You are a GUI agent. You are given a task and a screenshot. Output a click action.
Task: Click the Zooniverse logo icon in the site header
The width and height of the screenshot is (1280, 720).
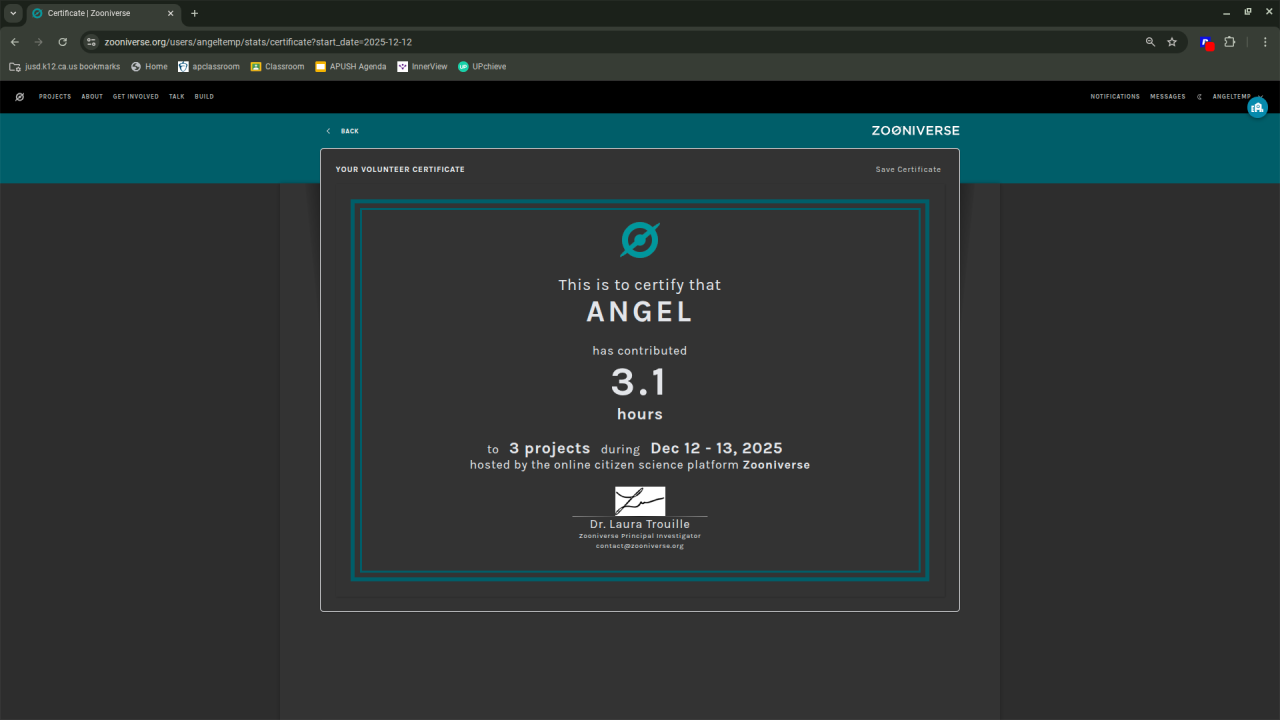19,97
